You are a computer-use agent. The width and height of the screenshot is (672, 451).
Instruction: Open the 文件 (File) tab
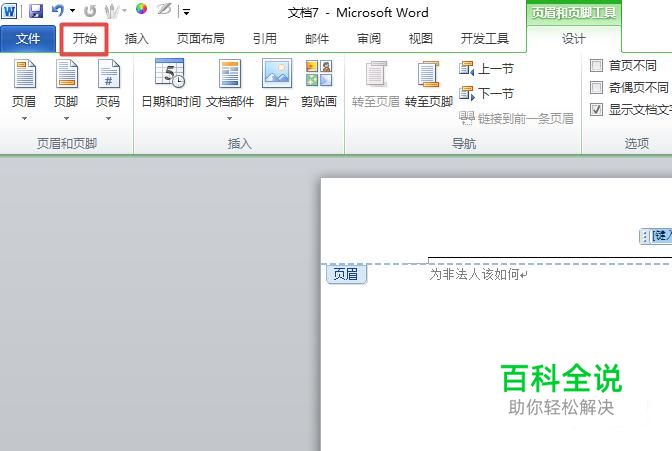coord(28,39)
